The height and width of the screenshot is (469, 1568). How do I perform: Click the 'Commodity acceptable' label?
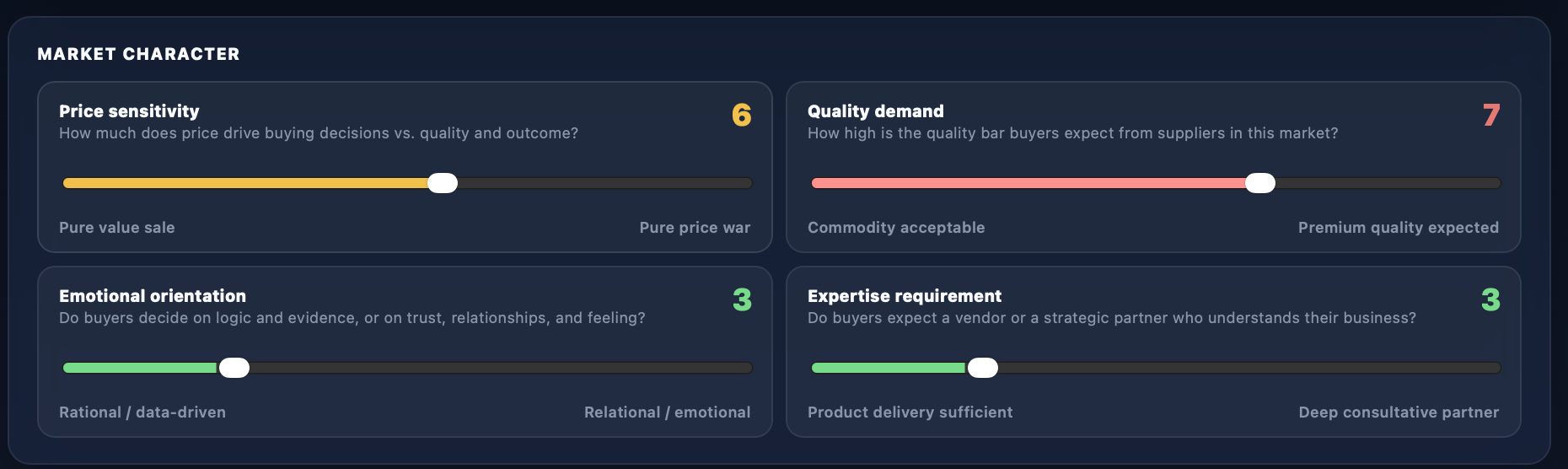(x=896, y=228)
